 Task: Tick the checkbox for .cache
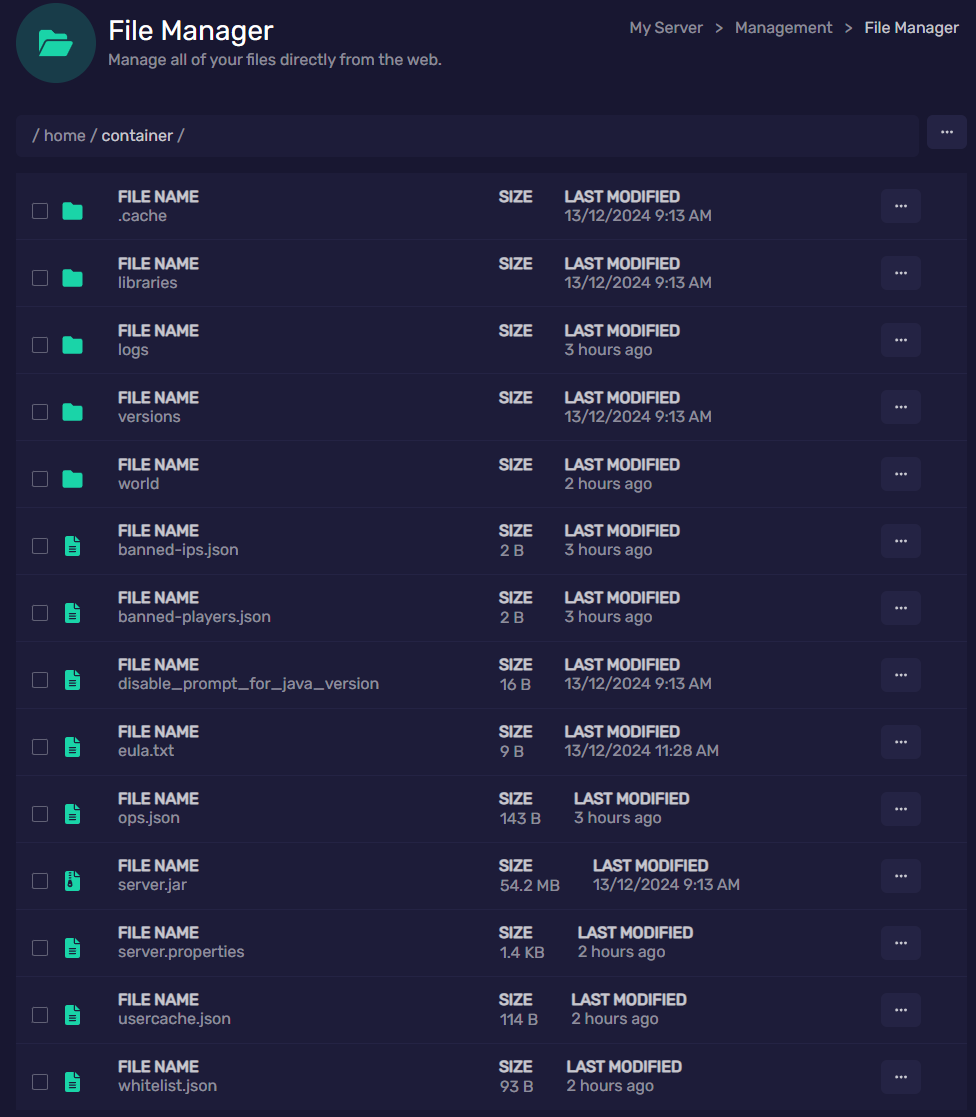(40, 211)
